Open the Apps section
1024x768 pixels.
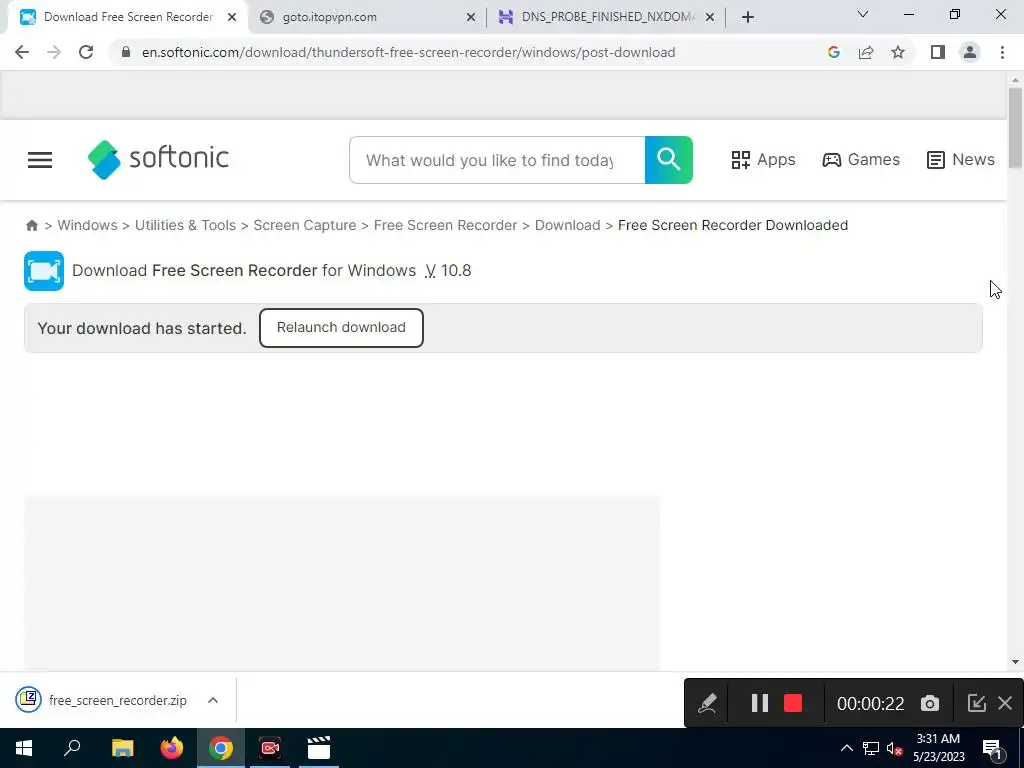[763, 160]
